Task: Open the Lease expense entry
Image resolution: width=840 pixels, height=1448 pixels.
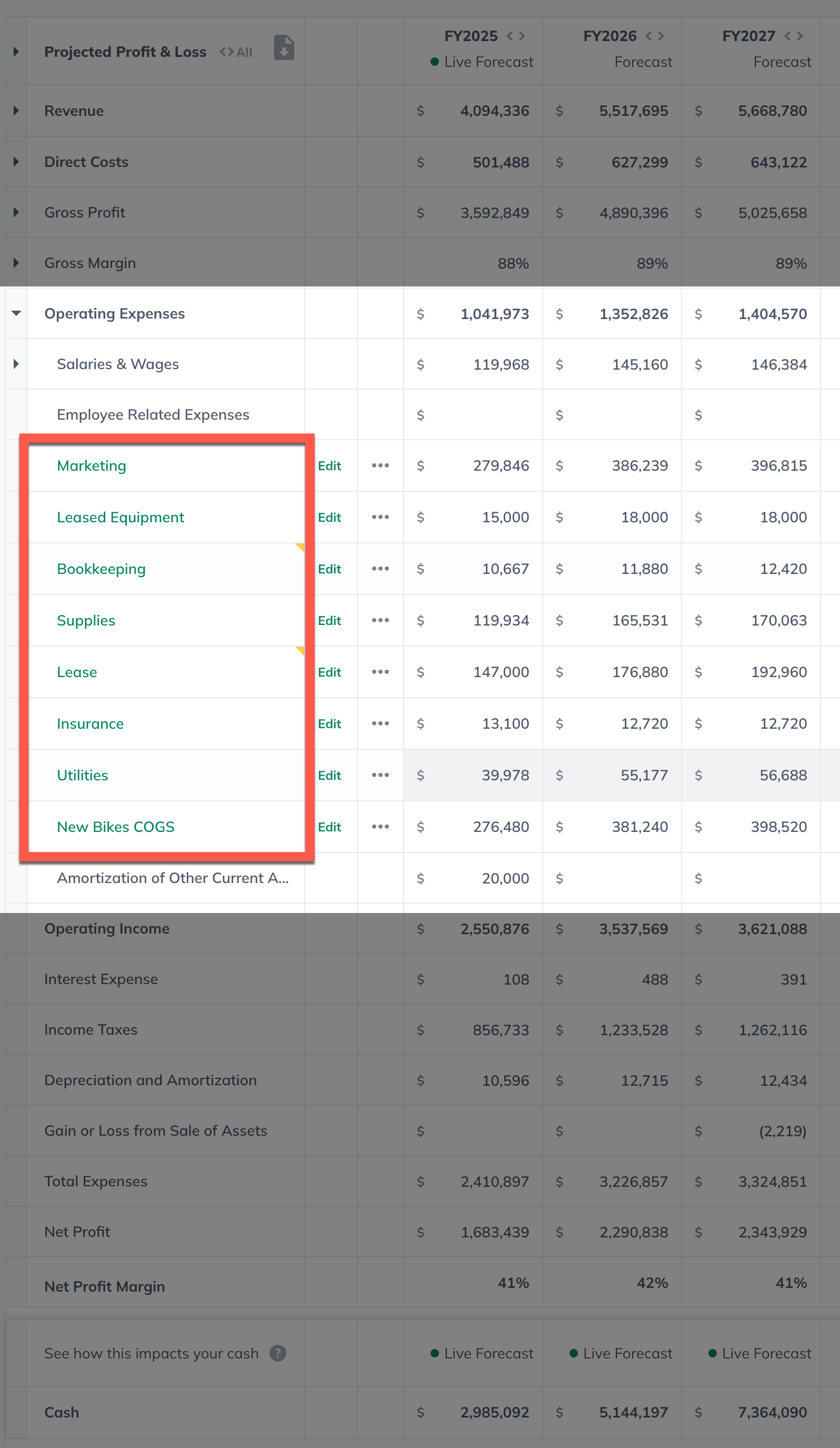Action: pos(77,672)
